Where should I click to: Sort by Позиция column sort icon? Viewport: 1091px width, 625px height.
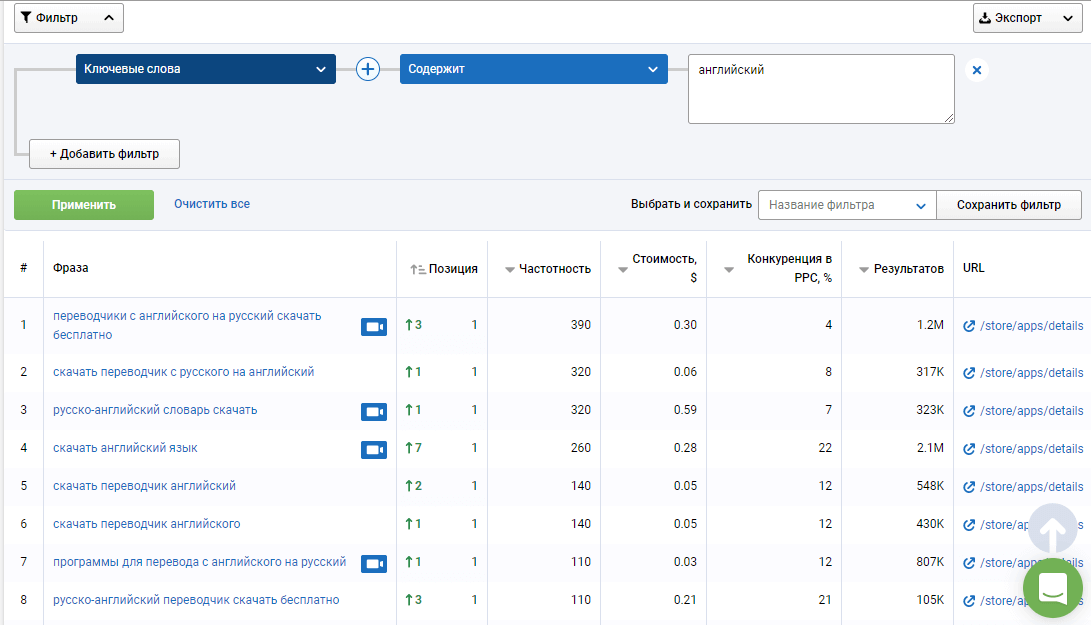(417, 269)
